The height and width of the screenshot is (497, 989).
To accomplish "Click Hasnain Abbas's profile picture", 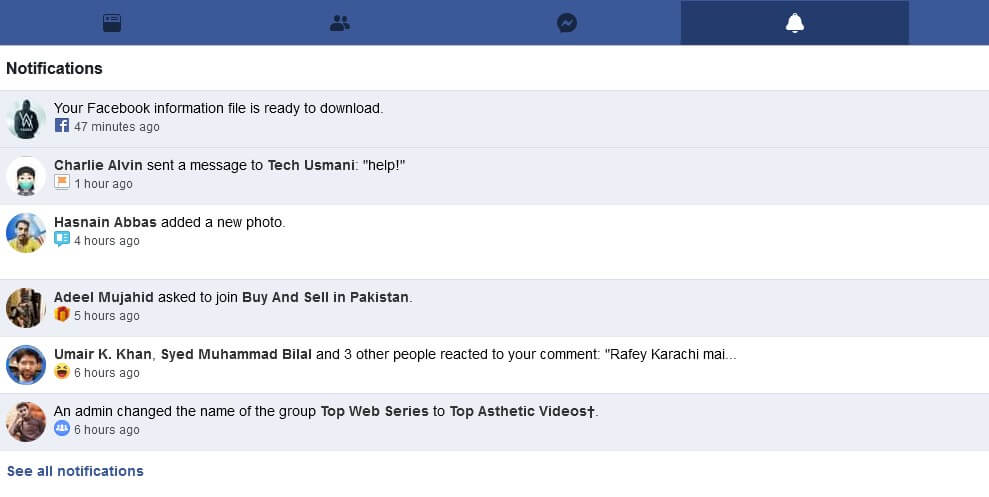I will (26, 233).
